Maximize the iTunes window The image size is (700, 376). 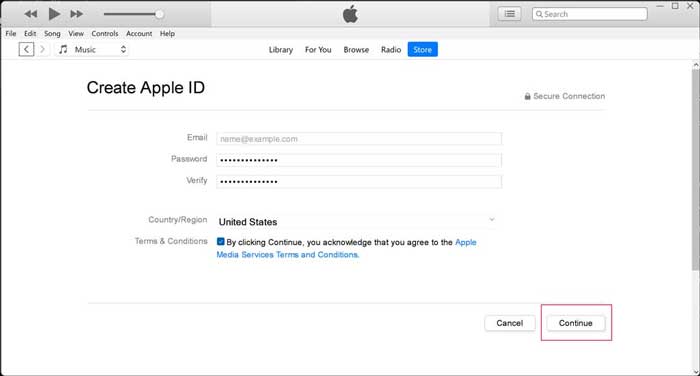(675, 6)
